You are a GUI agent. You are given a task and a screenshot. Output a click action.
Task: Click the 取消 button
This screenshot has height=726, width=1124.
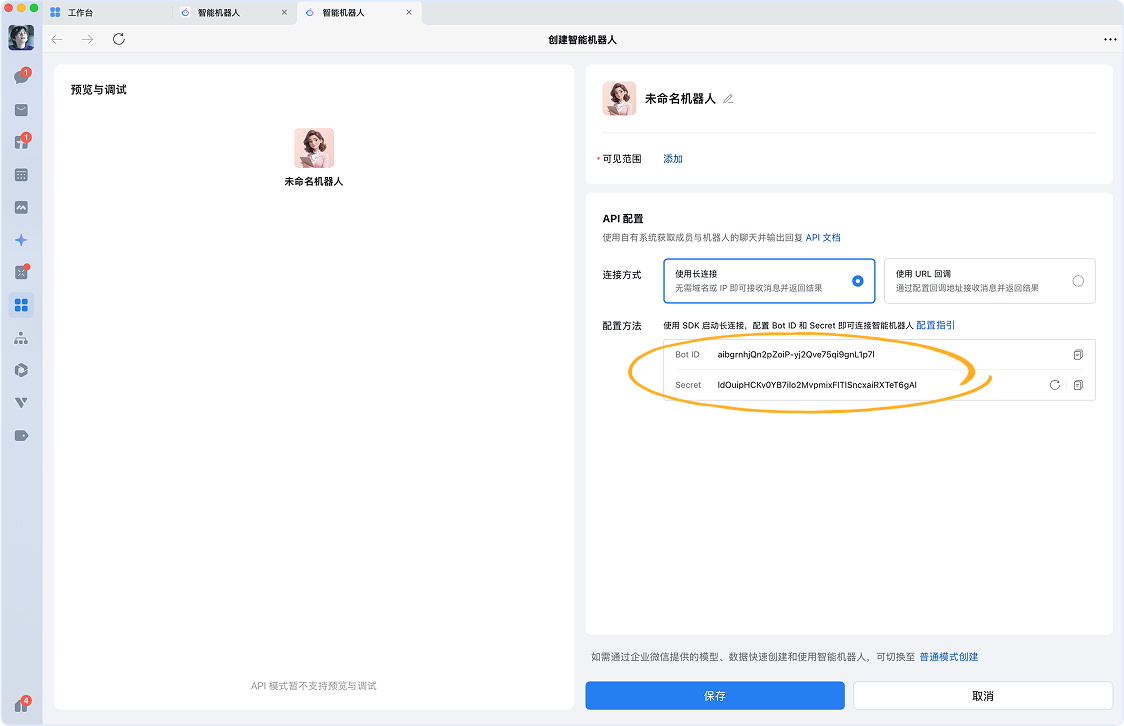click(982, 696)
